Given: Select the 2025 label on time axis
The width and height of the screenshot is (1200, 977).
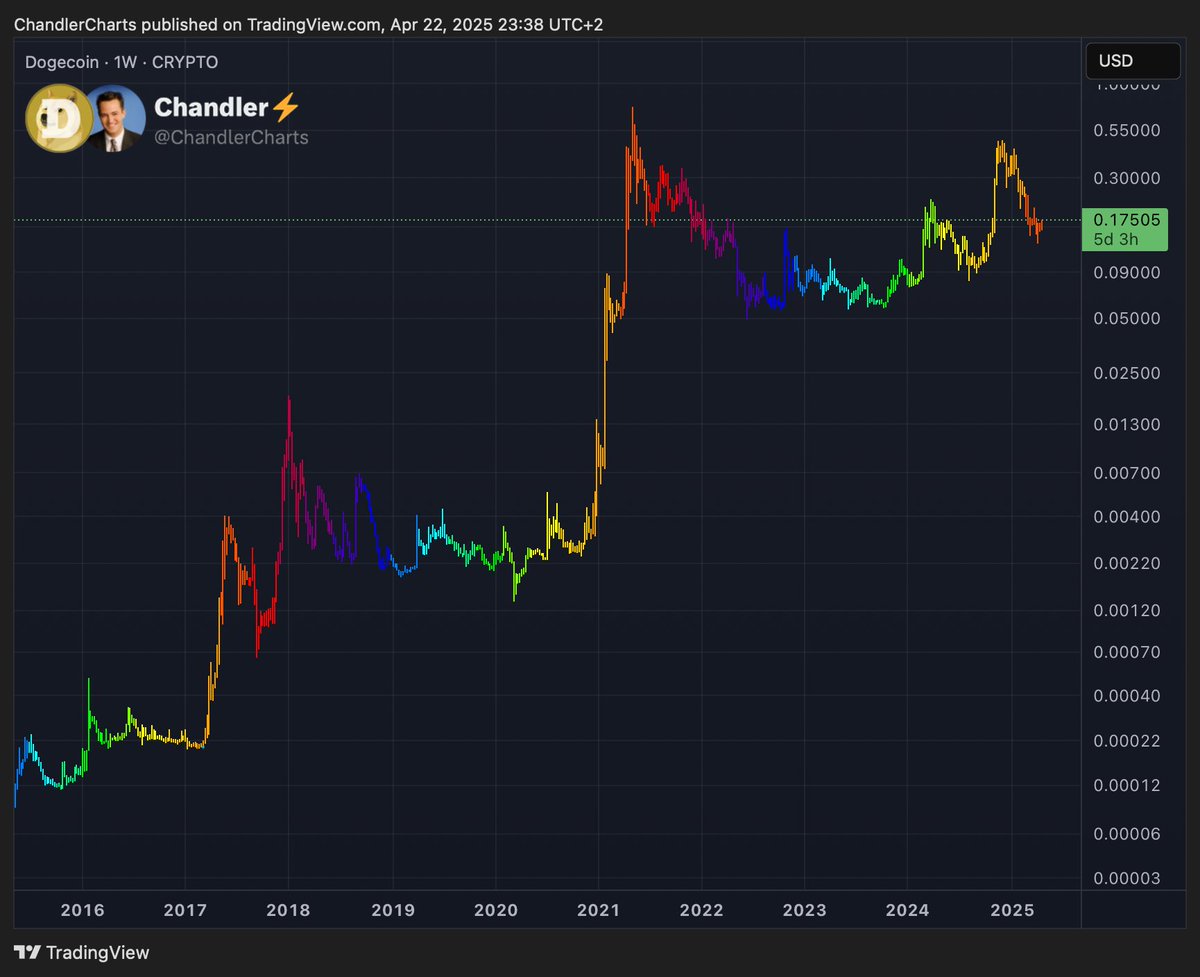Looking at the screenshot, I should pos(1011,911).
